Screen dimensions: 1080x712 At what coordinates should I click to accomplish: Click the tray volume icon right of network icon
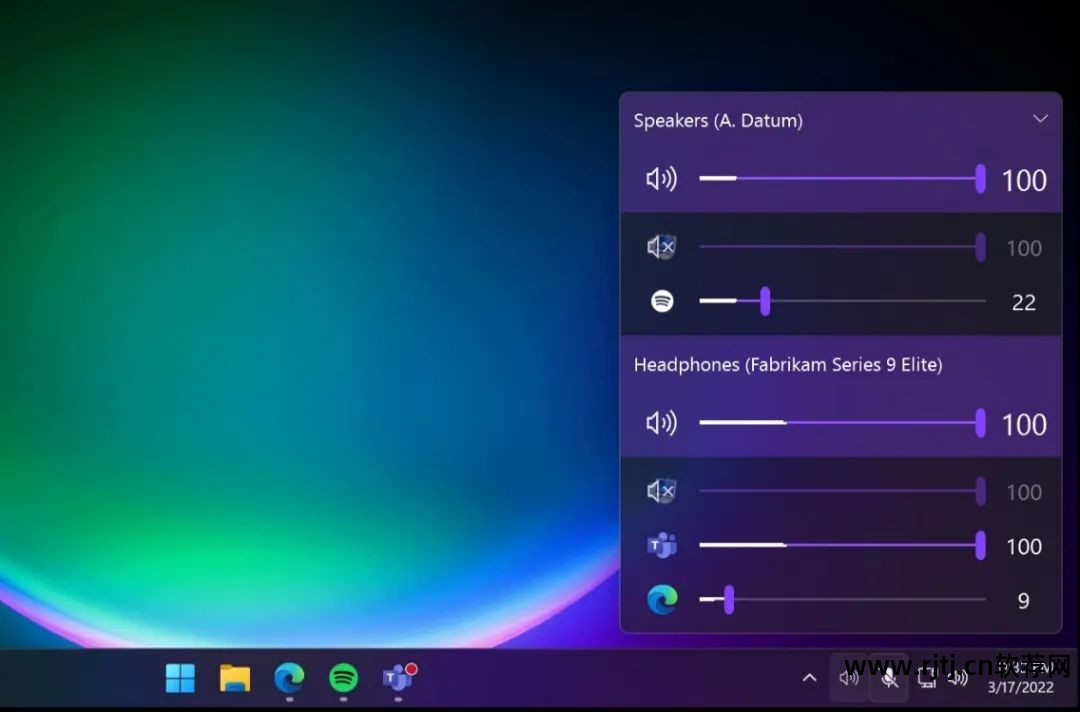958,678
